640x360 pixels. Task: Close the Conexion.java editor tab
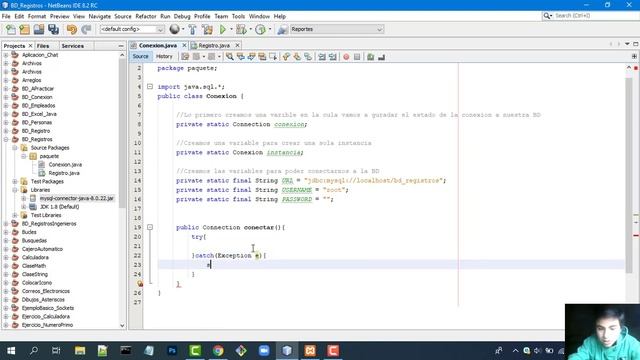click(184, 45)
